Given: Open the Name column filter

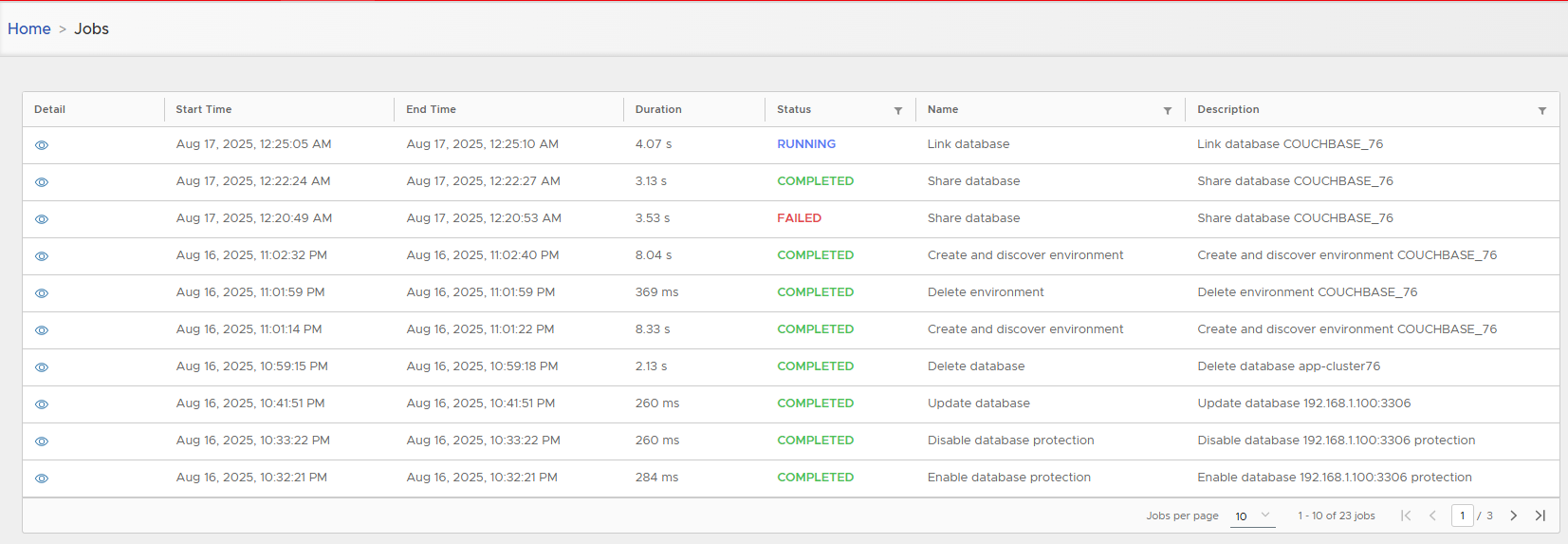Looking at the screenshot, I should tap(1167, 111).
